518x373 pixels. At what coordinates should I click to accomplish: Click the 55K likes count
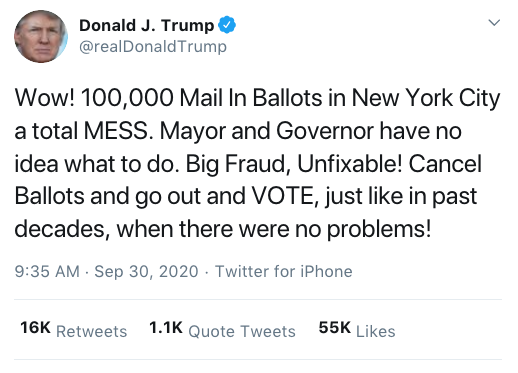pyautogui.click(x=335, y=327)
